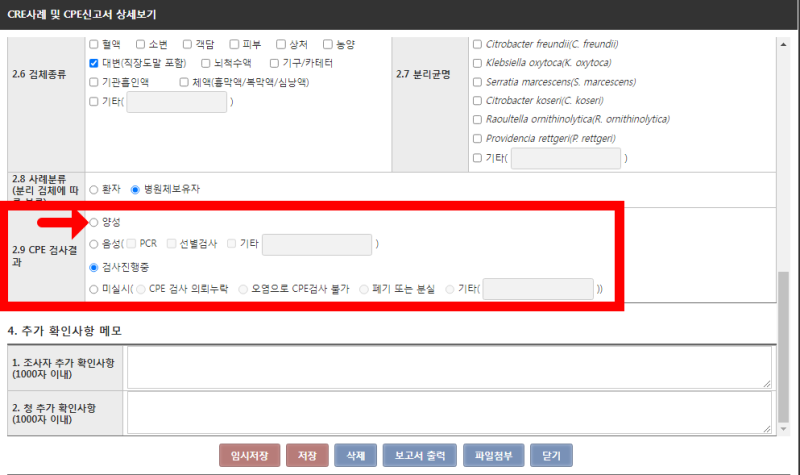Check the 기타 checkbox under 분리균명
Screen dimensions: 800x475
(478, 158)
